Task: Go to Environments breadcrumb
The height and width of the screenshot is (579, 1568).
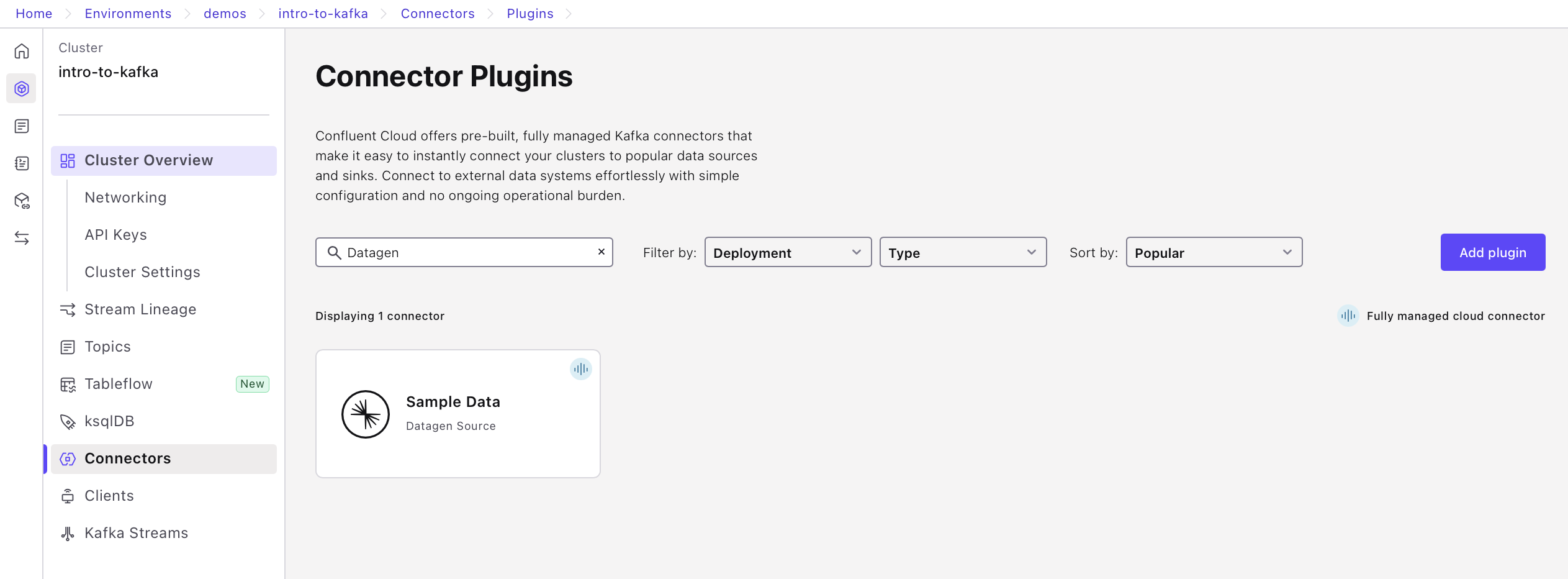Action: pyautogui.click(x=128, y=14)
